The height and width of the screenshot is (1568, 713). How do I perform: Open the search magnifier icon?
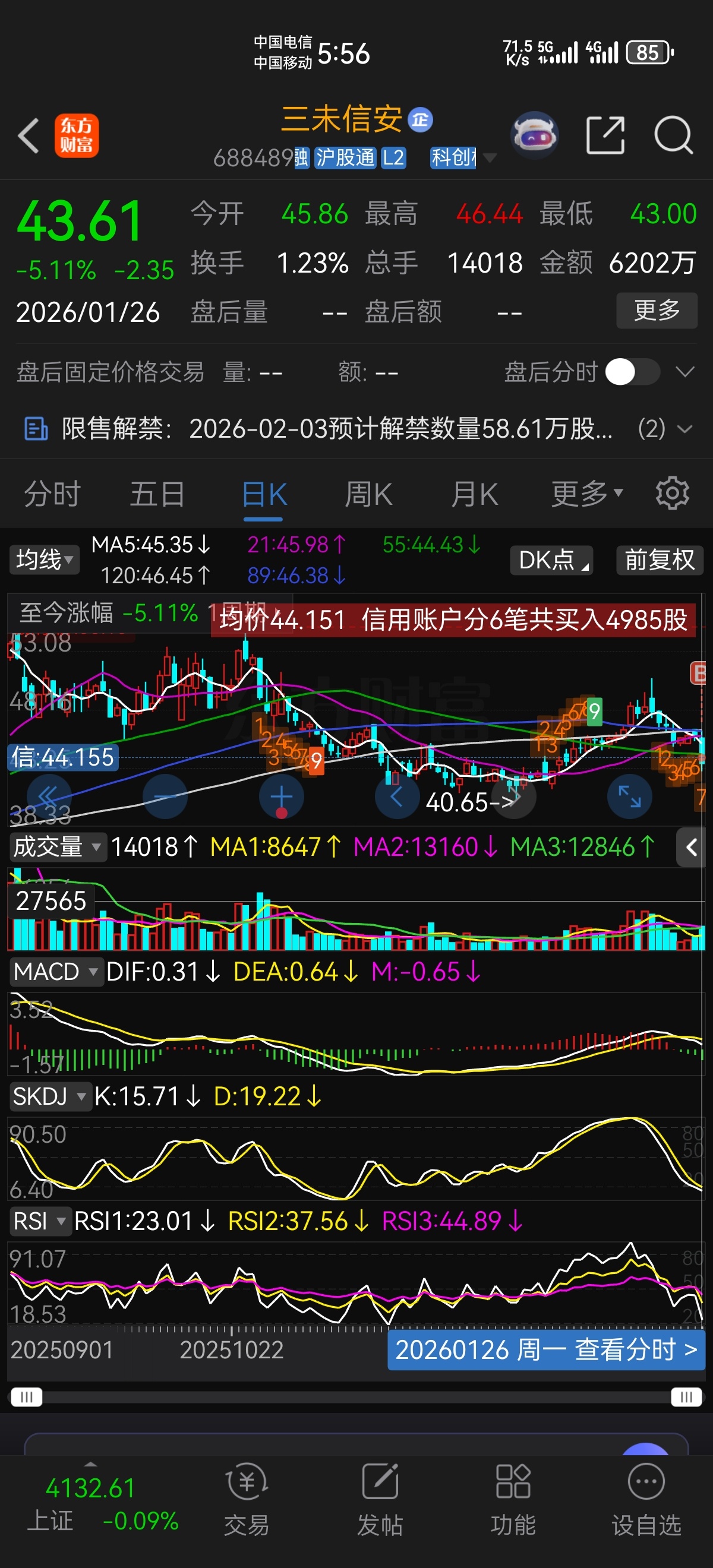point(673,135)
